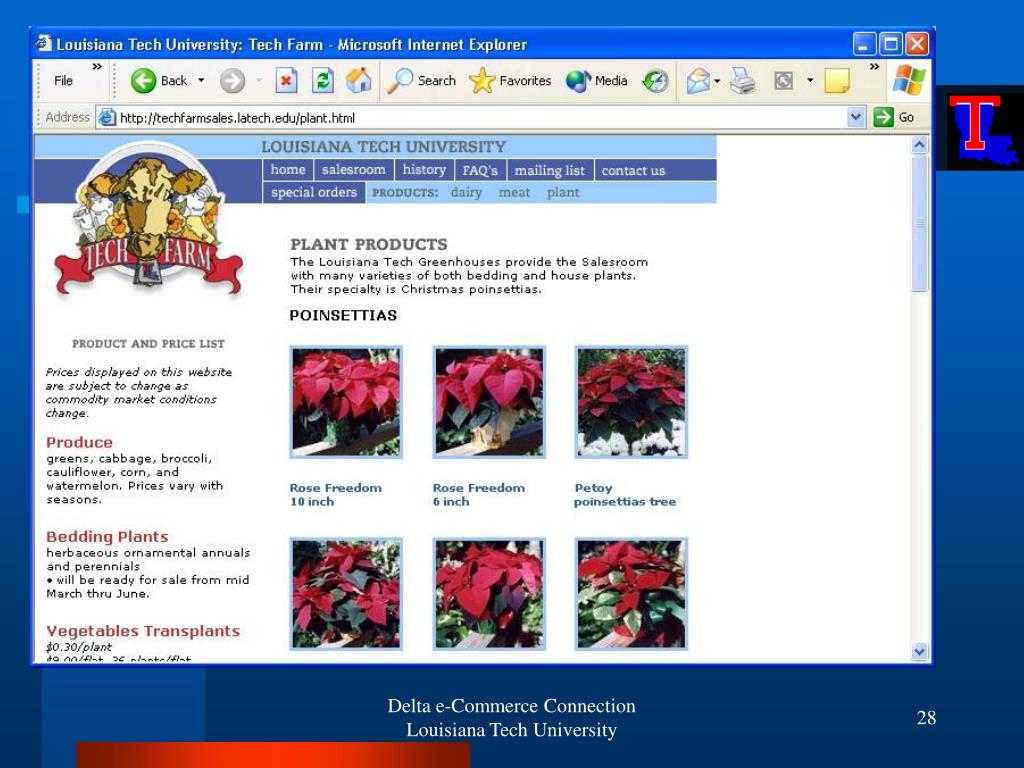The width and height of the screenshot is (1024, 768).
Task: Open the home navigation tab
Action: click(288, 170)
